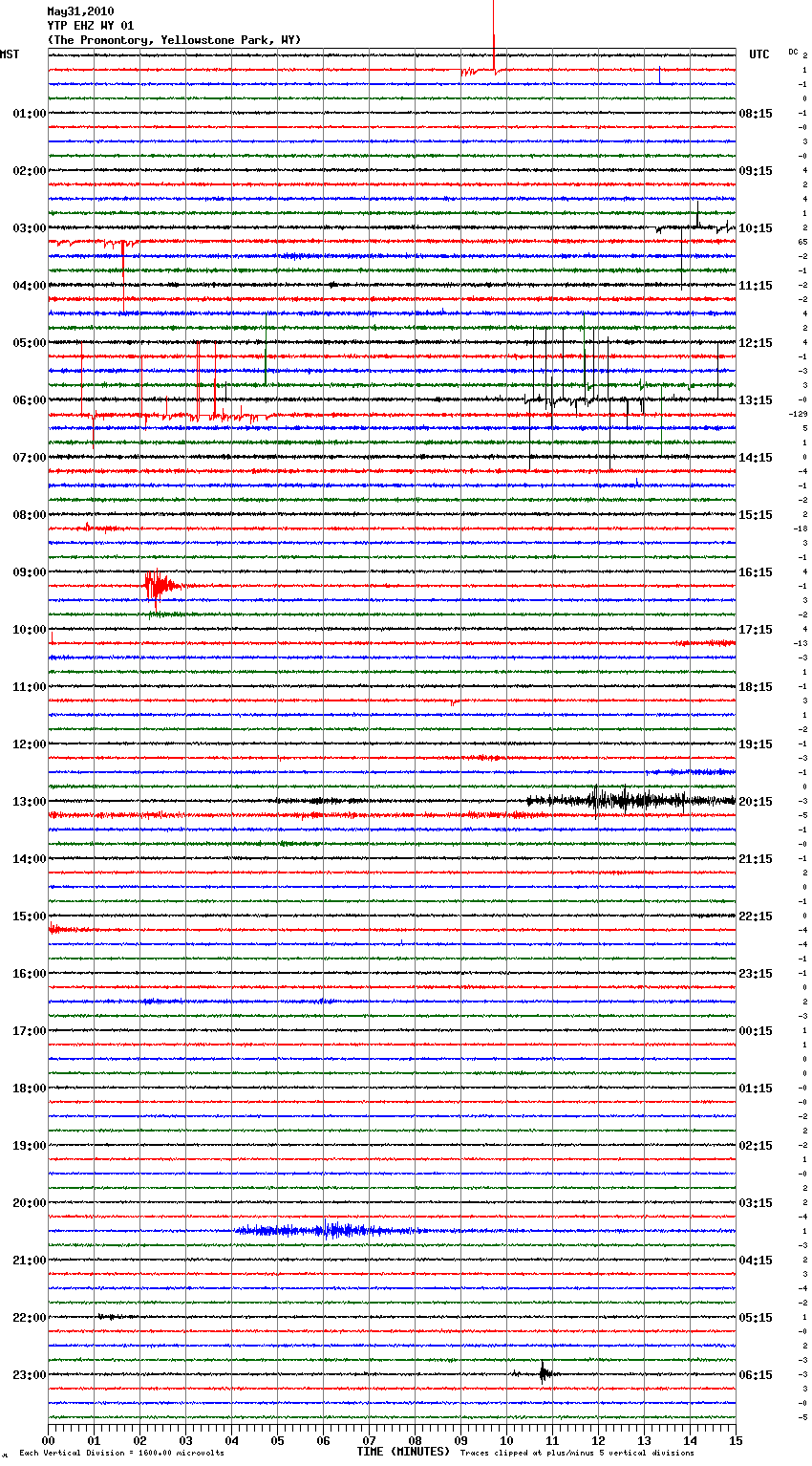The height and width of the screenshot is (1466, 812).
Task: Select the 13:00 MST time label
Action: [30, 802]
